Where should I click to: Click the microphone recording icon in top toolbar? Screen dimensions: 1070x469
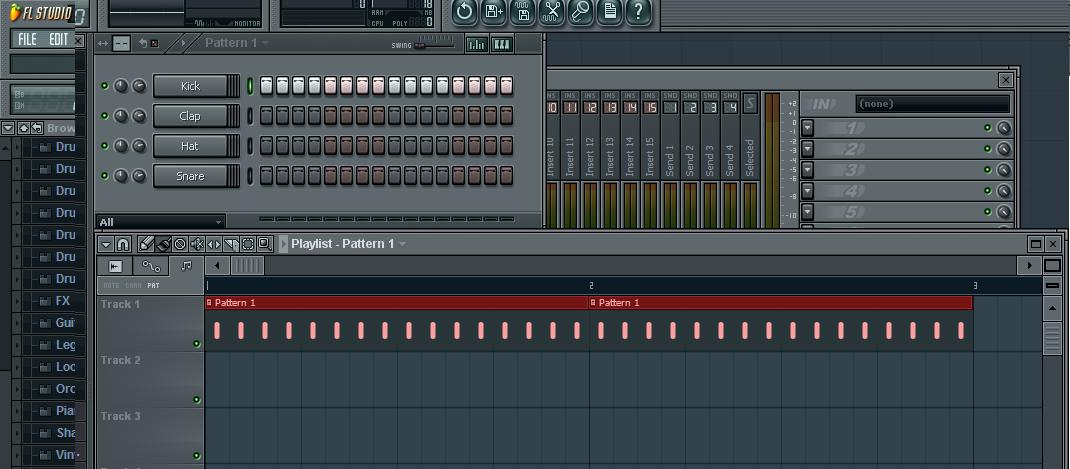(x=580, y=11)
